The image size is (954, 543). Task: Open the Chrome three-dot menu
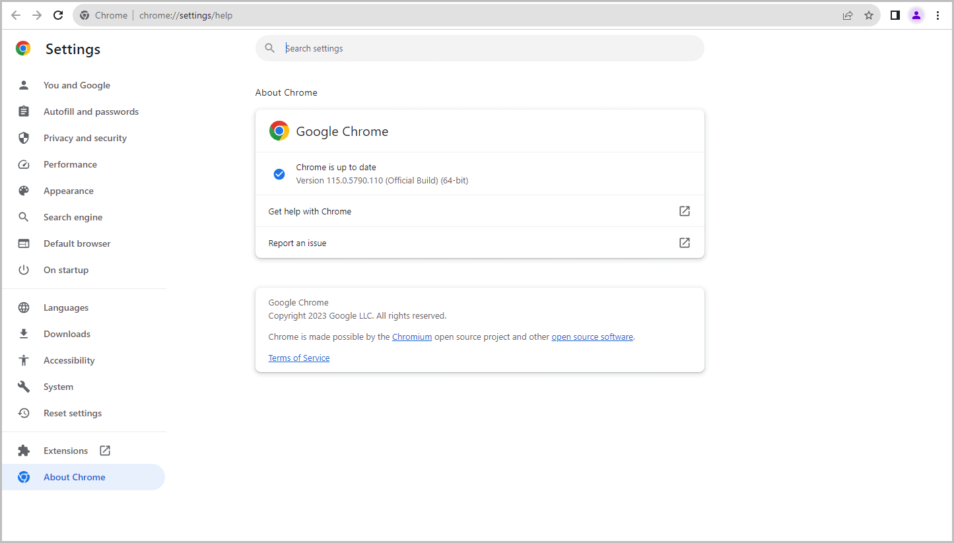[938, 15]
